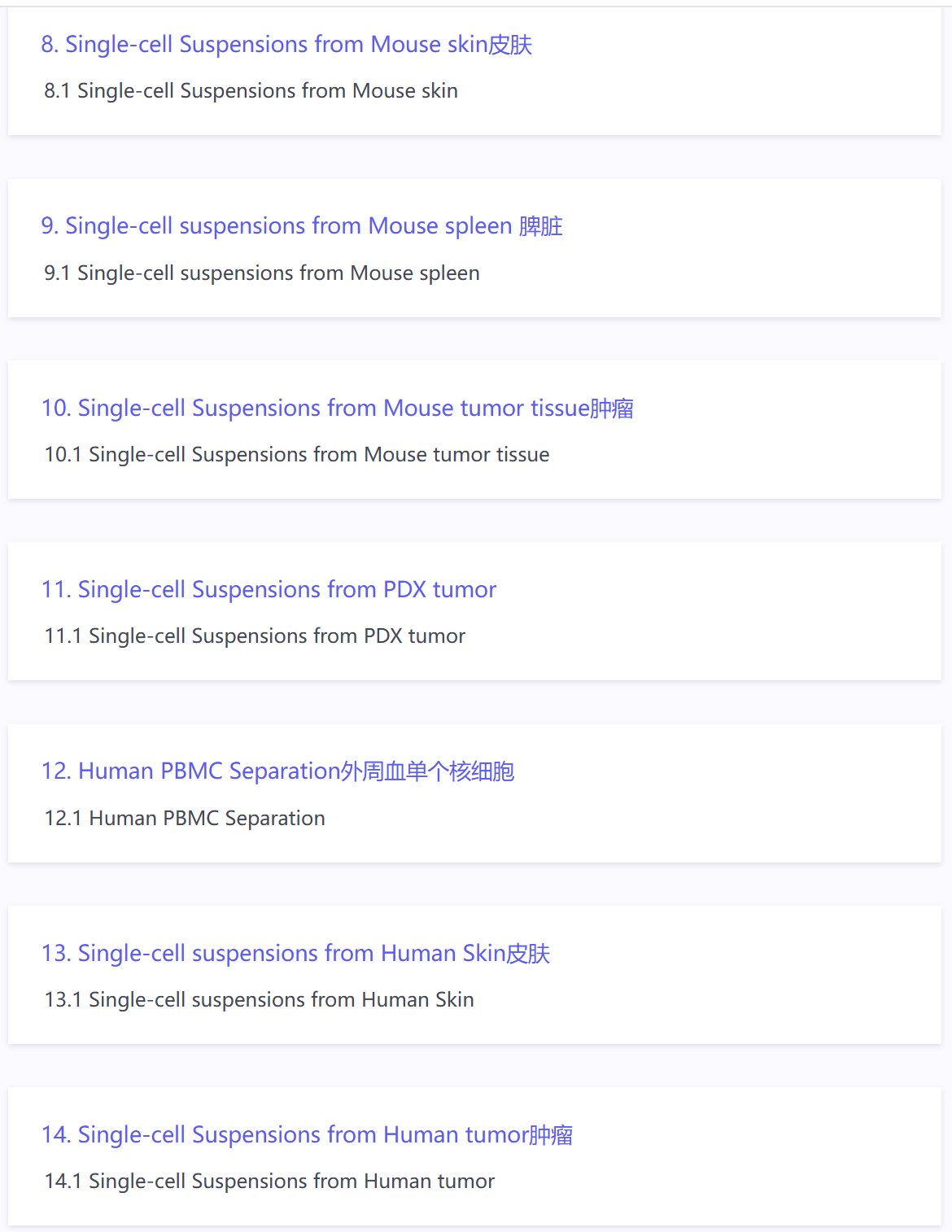This screenshot has height=1232, width=952.
Task: Click the Chinese text 肿瘤 in heading 10
Action: pos(612,408)
